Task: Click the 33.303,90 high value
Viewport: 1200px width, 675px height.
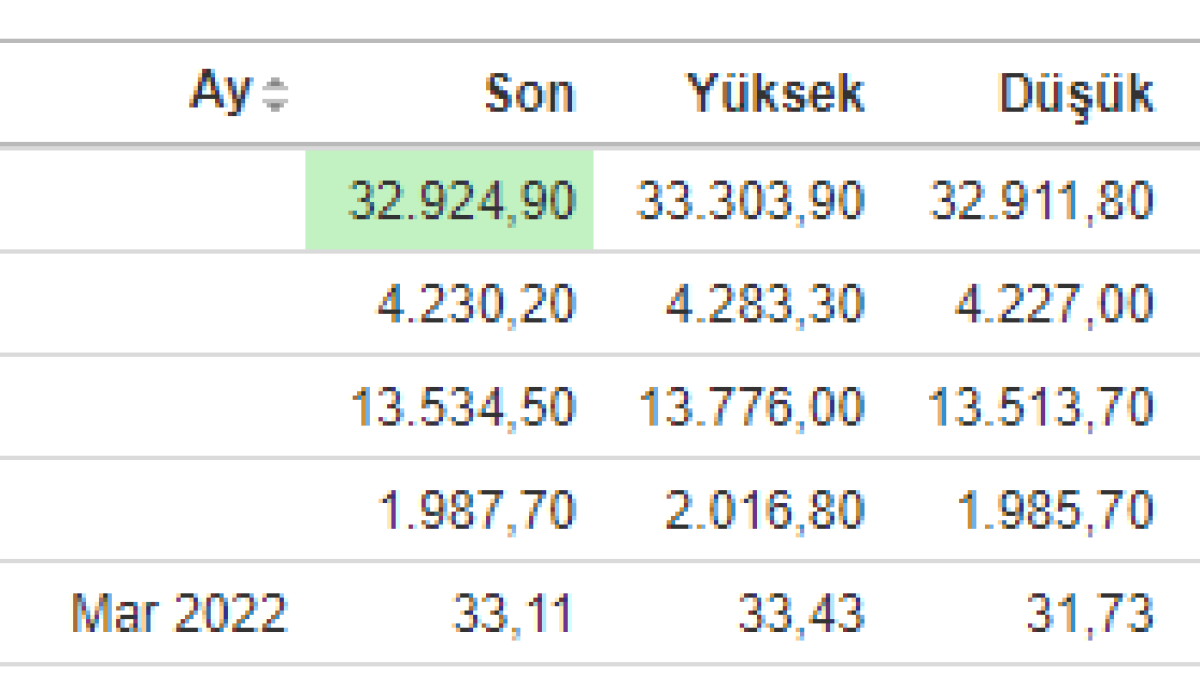Action: (749, 201)
